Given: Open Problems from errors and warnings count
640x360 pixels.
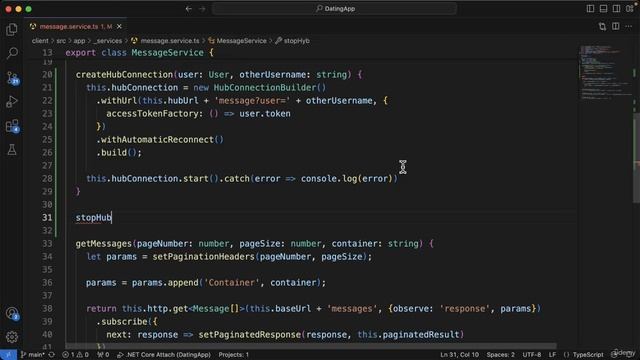Looking at the screenshot, I should [x=75, y=355].
